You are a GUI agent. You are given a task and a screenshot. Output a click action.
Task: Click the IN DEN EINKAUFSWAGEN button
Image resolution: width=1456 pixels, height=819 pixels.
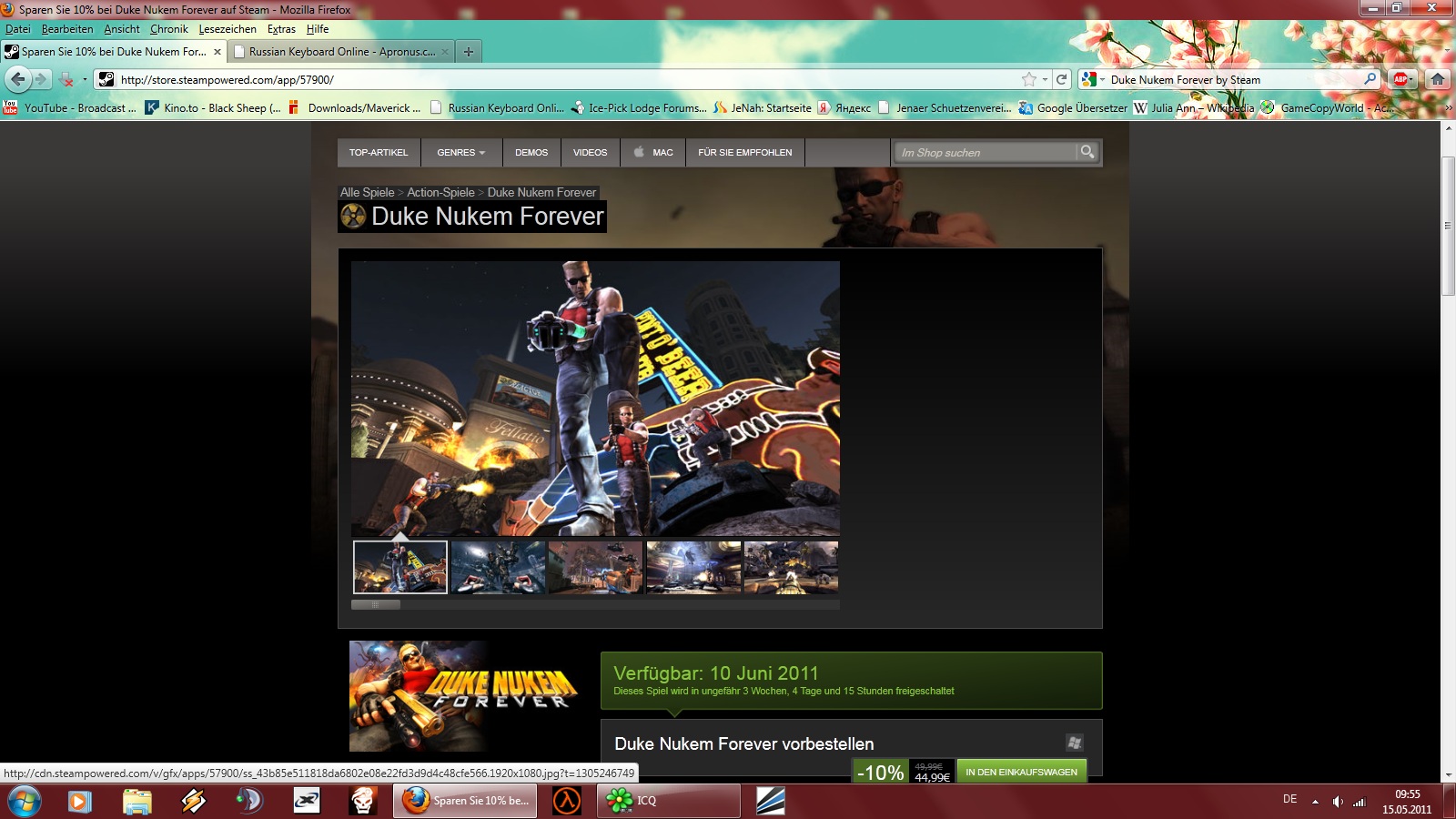click(x=1021, y=772)
